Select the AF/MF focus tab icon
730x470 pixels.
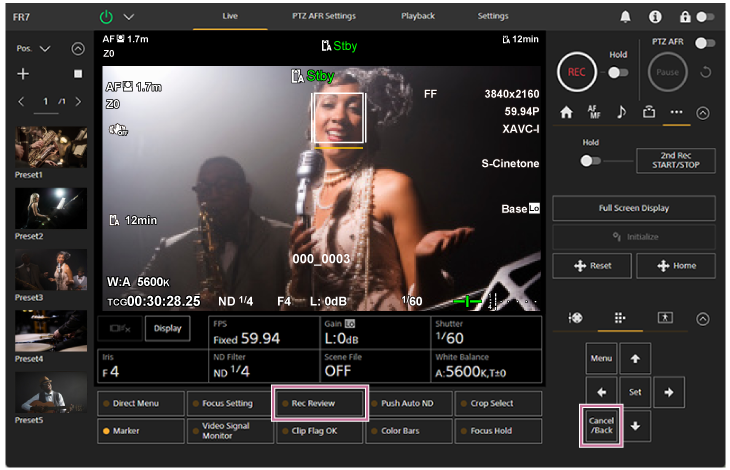(x=594, y=112)
